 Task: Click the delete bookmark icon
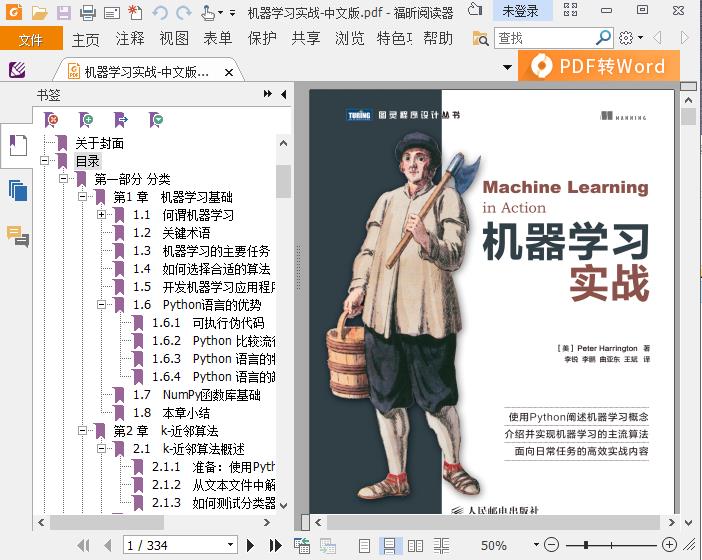(51, 120)
